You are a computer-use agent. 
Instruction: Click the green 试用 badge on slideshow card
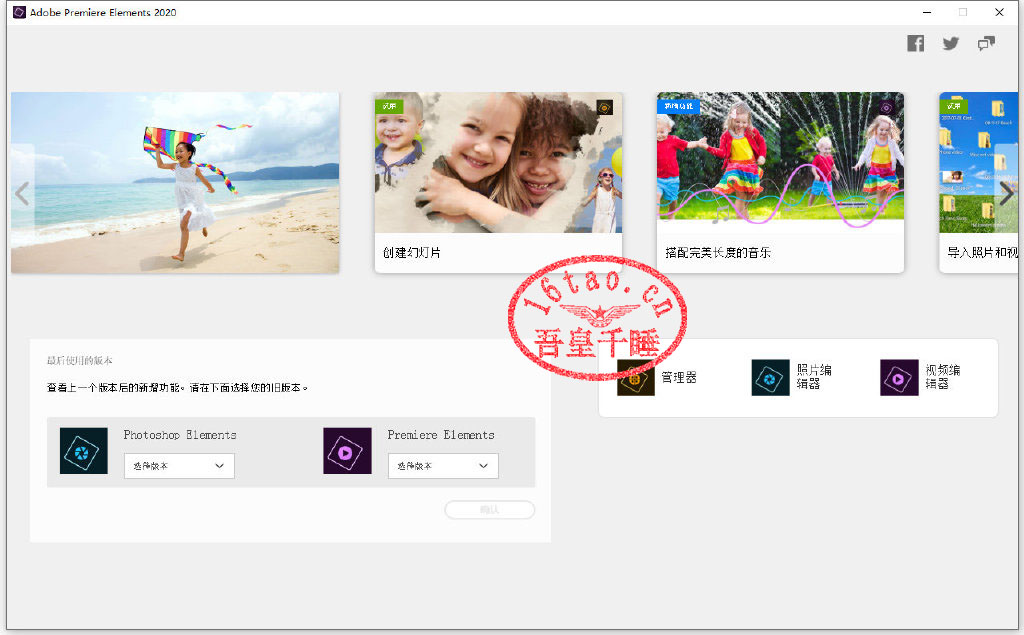tap(389, 106)
